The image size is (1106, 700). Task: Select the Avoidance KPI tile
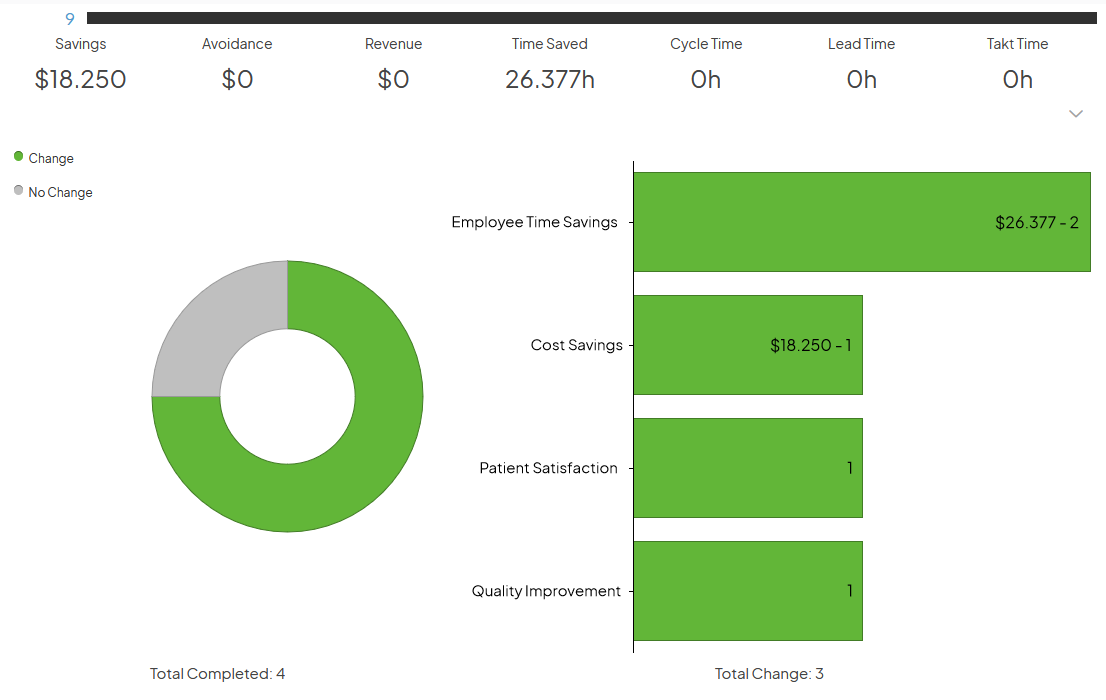point(237,62)
